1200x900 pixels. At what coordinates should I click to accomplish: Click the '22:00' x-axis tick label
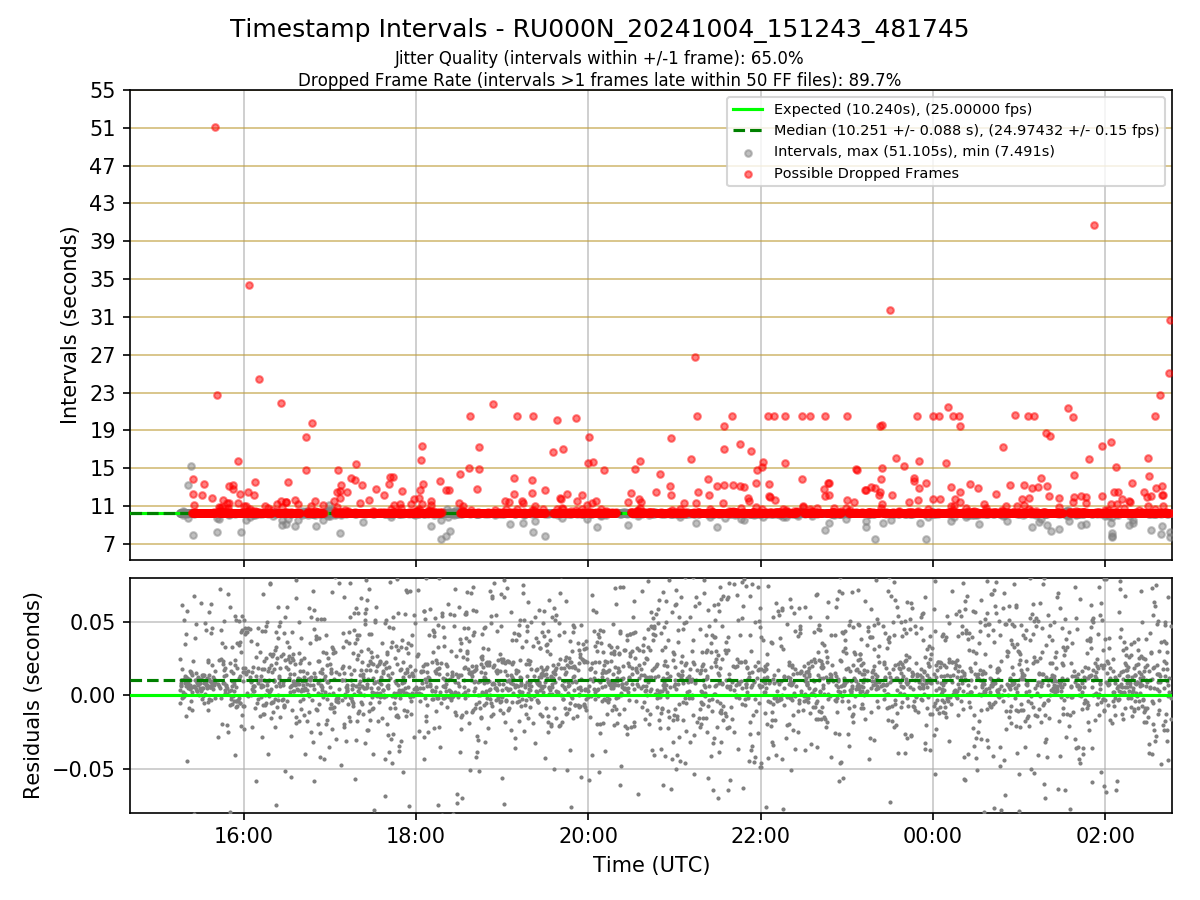coord(760,834)
